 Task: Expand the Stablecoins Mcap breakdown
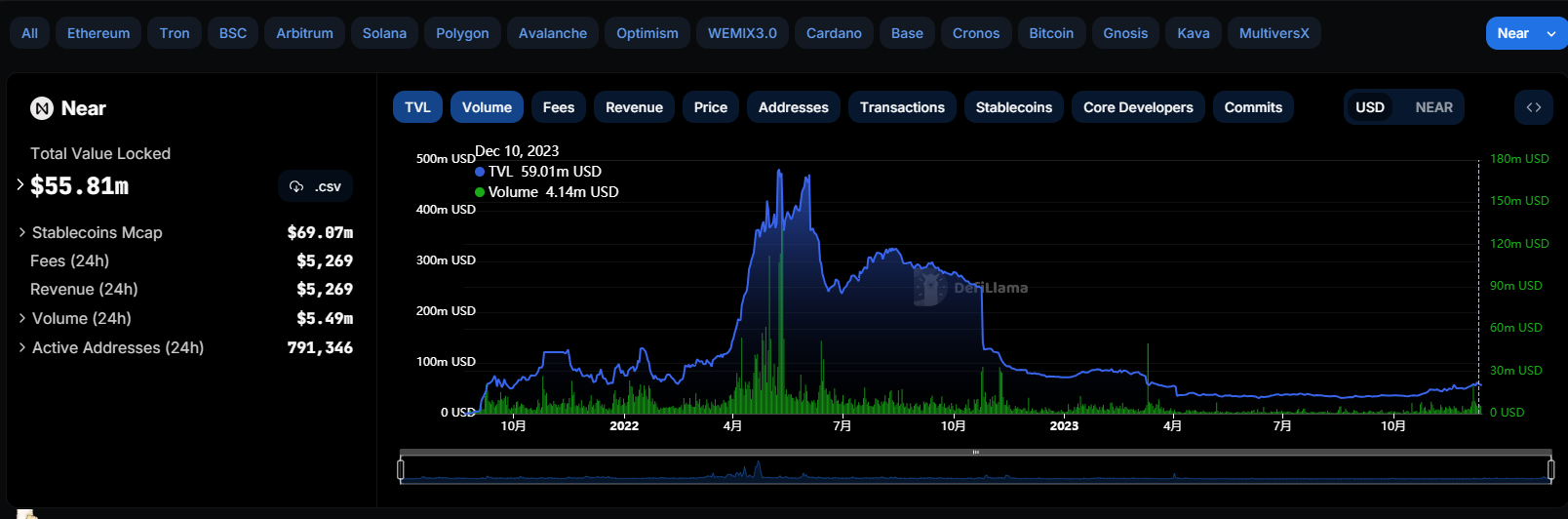pos(22,232)
